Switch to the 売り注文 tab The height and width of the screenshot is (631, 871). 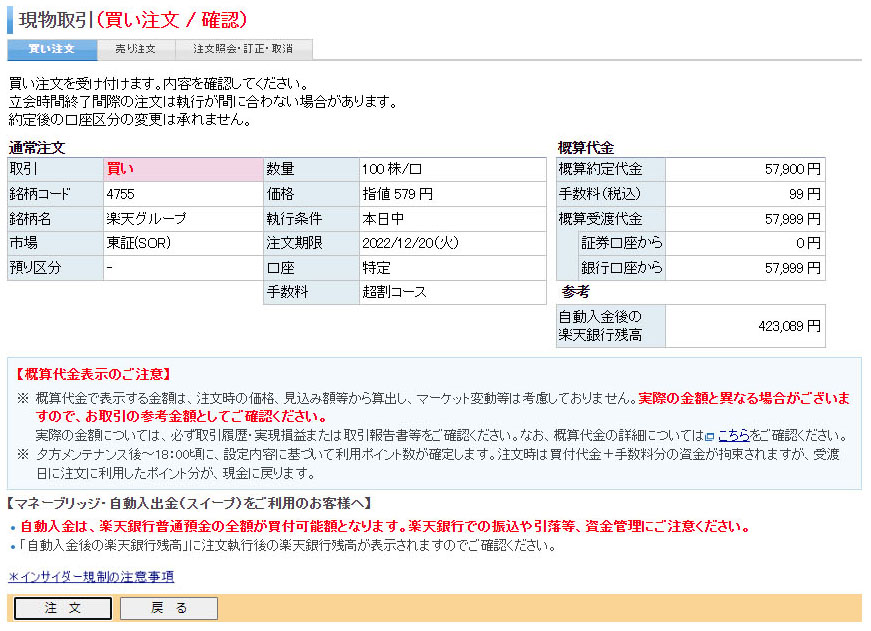[136, 49]
